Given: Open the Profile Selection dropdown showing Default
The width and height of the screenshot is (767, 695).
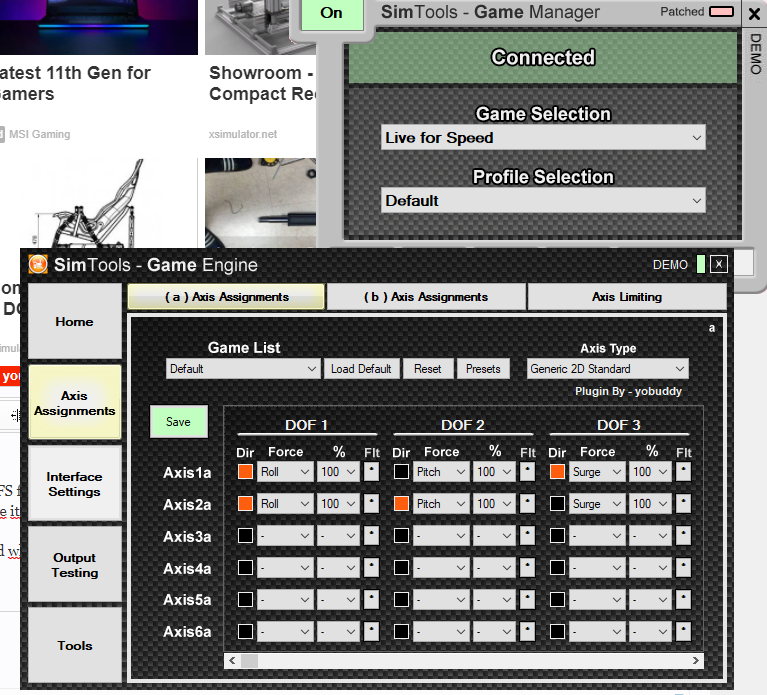Looking at the screenshot, I should (x=543, y=201).
